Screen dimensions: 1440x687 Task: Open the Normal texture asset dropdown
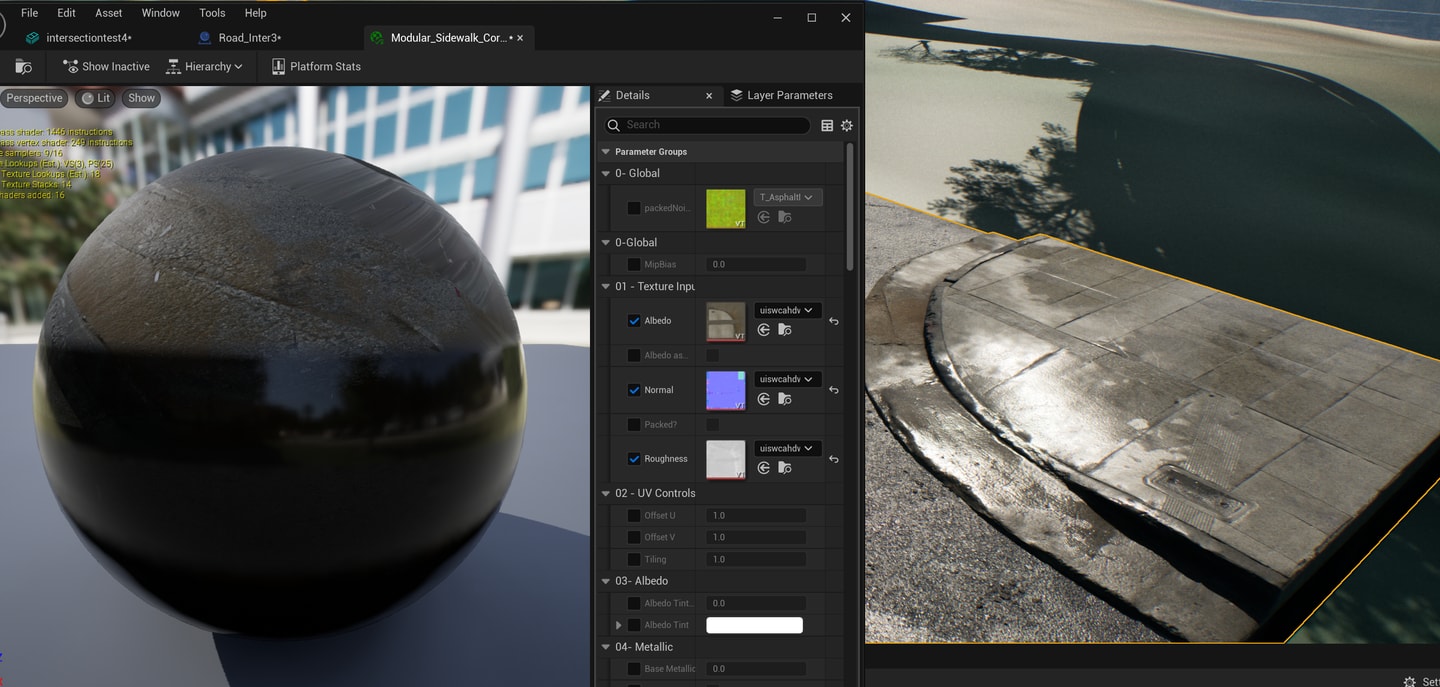click(786, 379)
